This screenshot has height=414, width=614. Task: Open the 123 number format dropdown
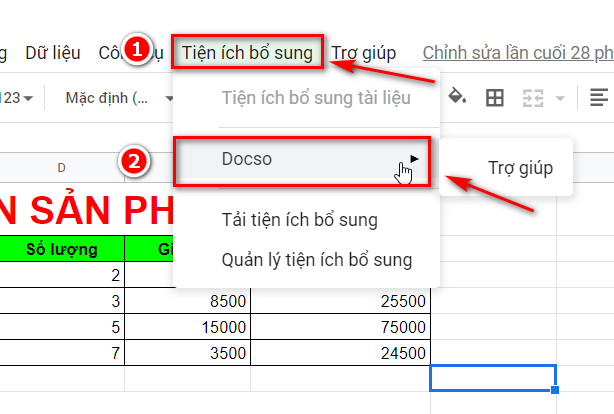click(16, 98)
